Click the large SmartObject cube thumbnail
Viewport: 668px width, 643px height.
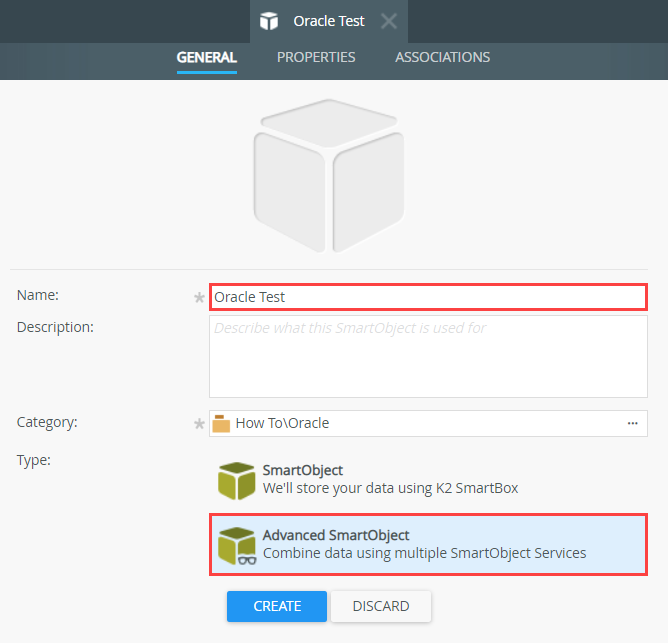pos(328,176)
